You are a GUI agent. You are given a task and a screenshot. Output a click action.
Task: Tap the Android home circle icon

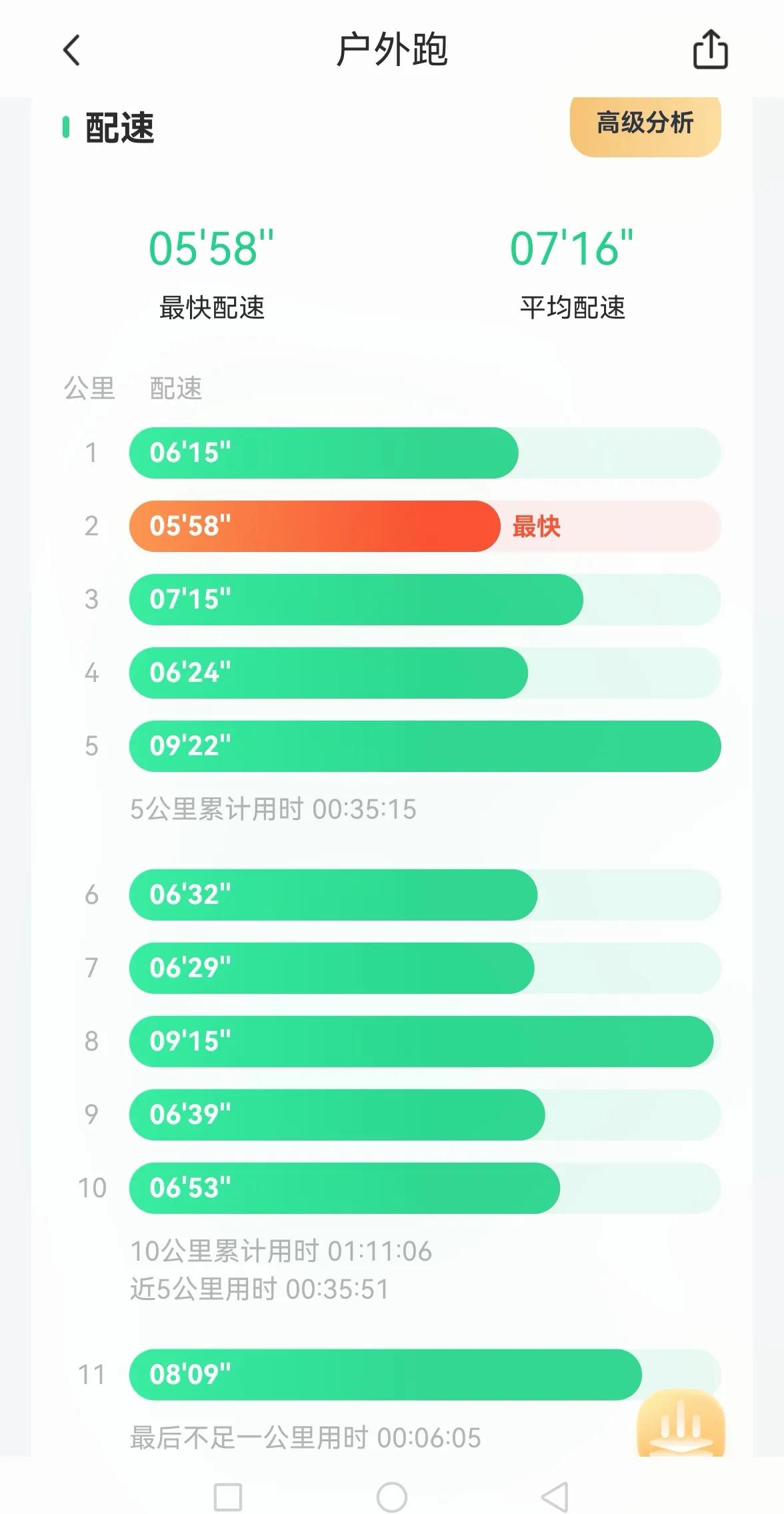pos(392,1497)
